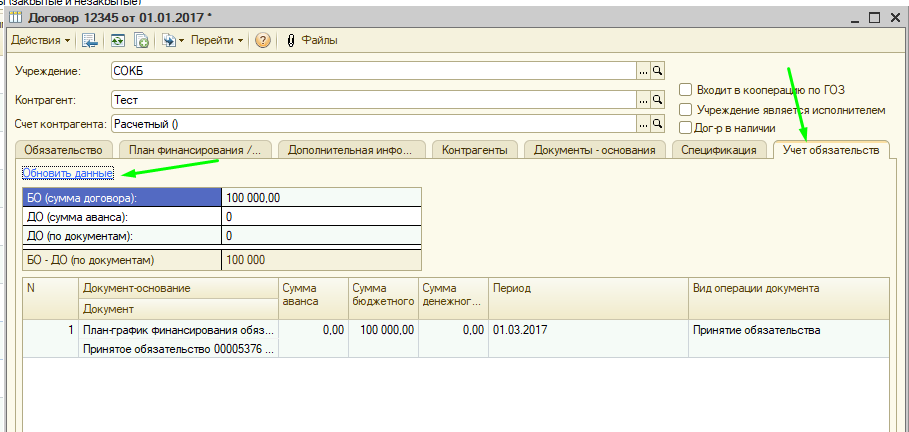Image resolution: width=909 pixels, height=432 pixels.
Task: Click magnifier icon next to Учреждение field
Action: (x=658, y=71)
